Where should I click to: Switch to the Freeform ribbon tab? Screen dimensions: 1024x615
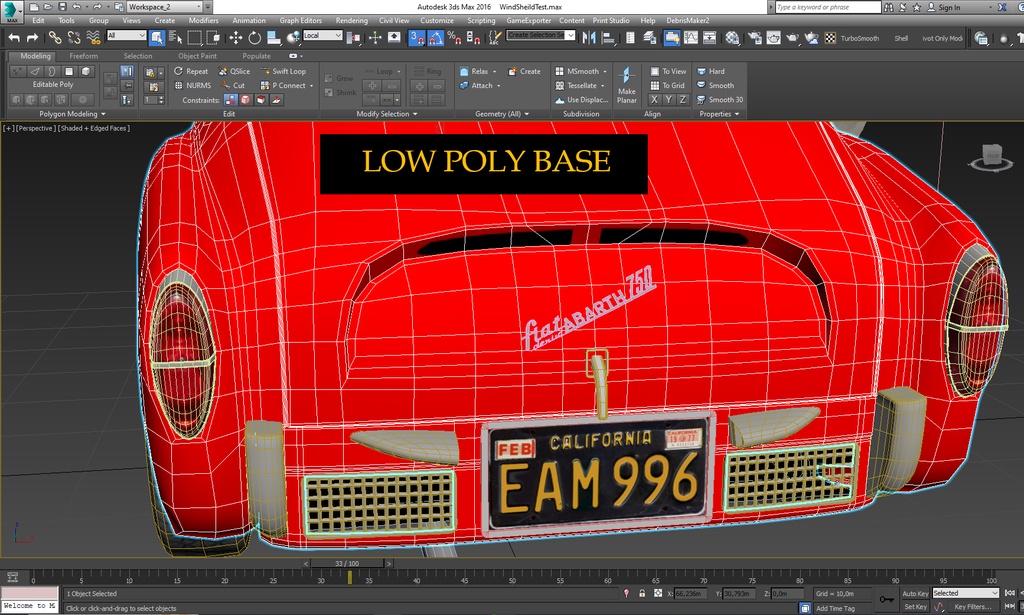83,56
